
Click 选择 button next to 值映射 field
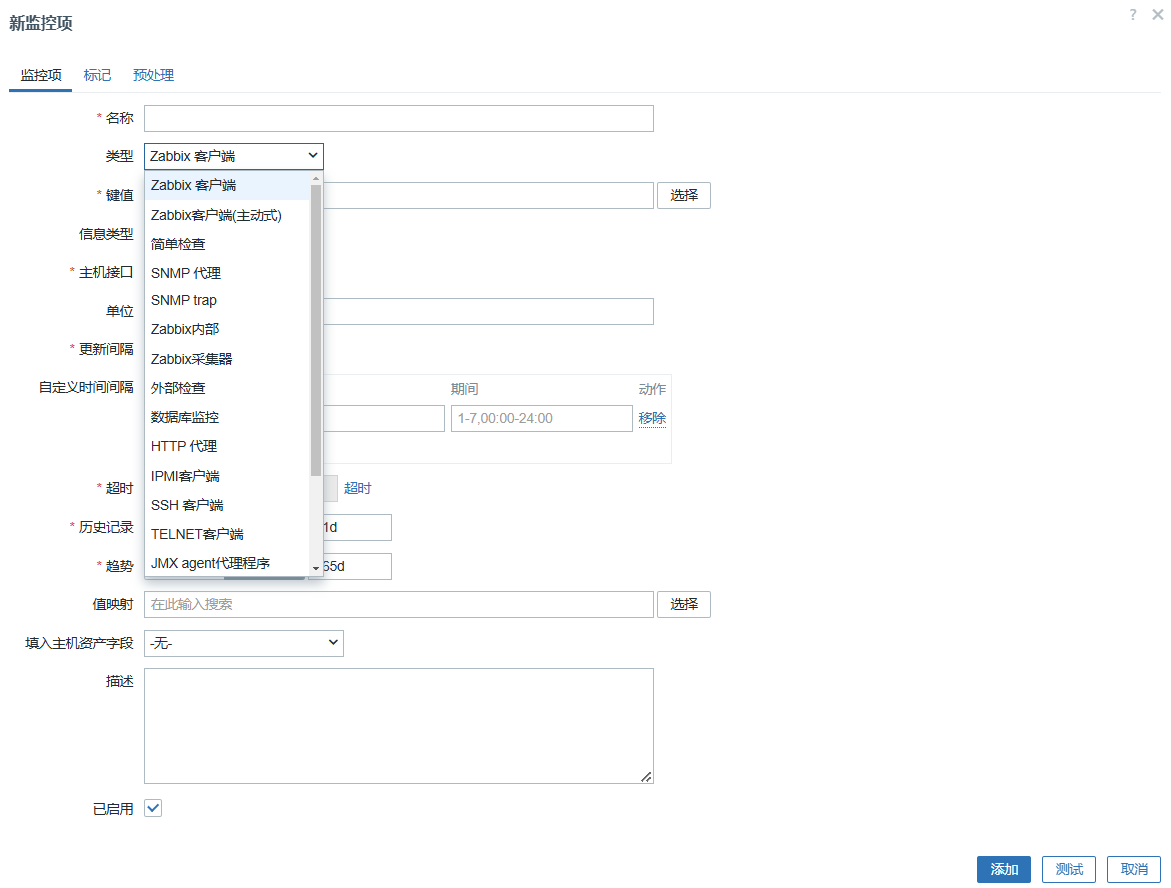pos(684,604)
